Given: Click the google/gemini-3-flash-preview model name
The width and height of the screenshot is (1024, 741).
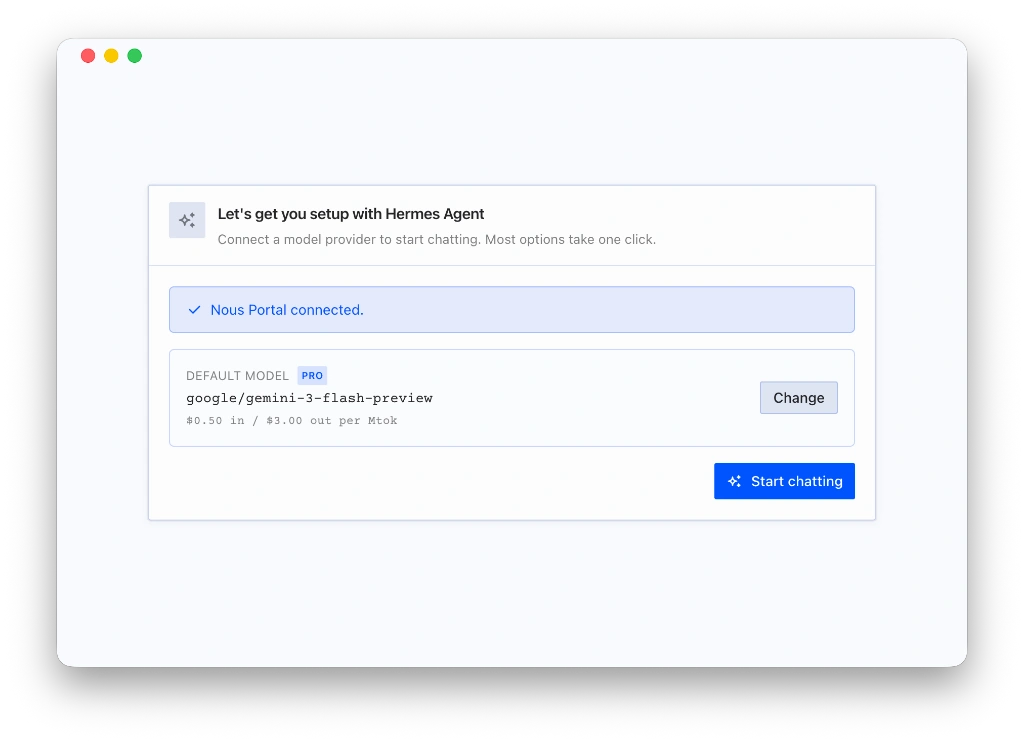Looking at the screenshot, I should pos(309,398).
